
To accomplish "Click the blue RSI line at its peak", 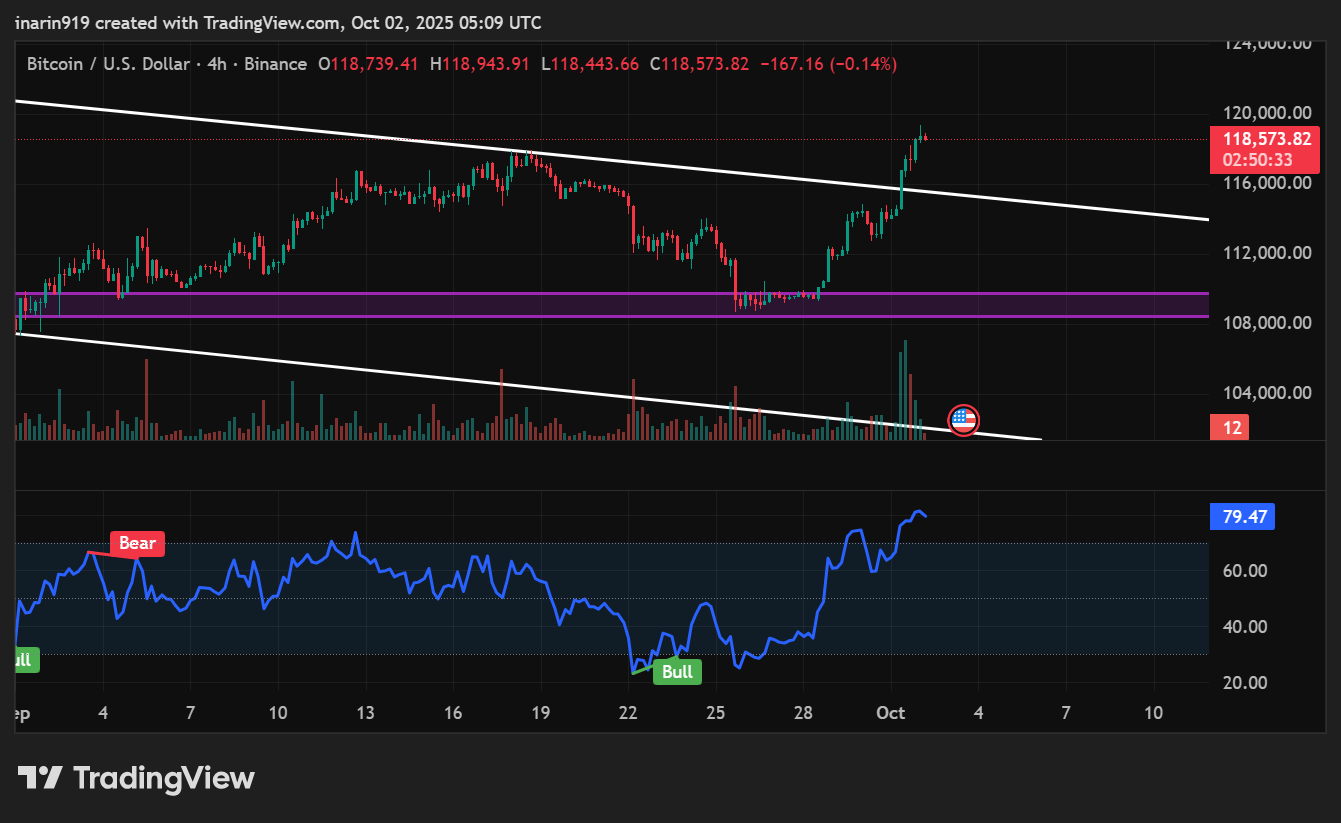I will tap(917, 511).
